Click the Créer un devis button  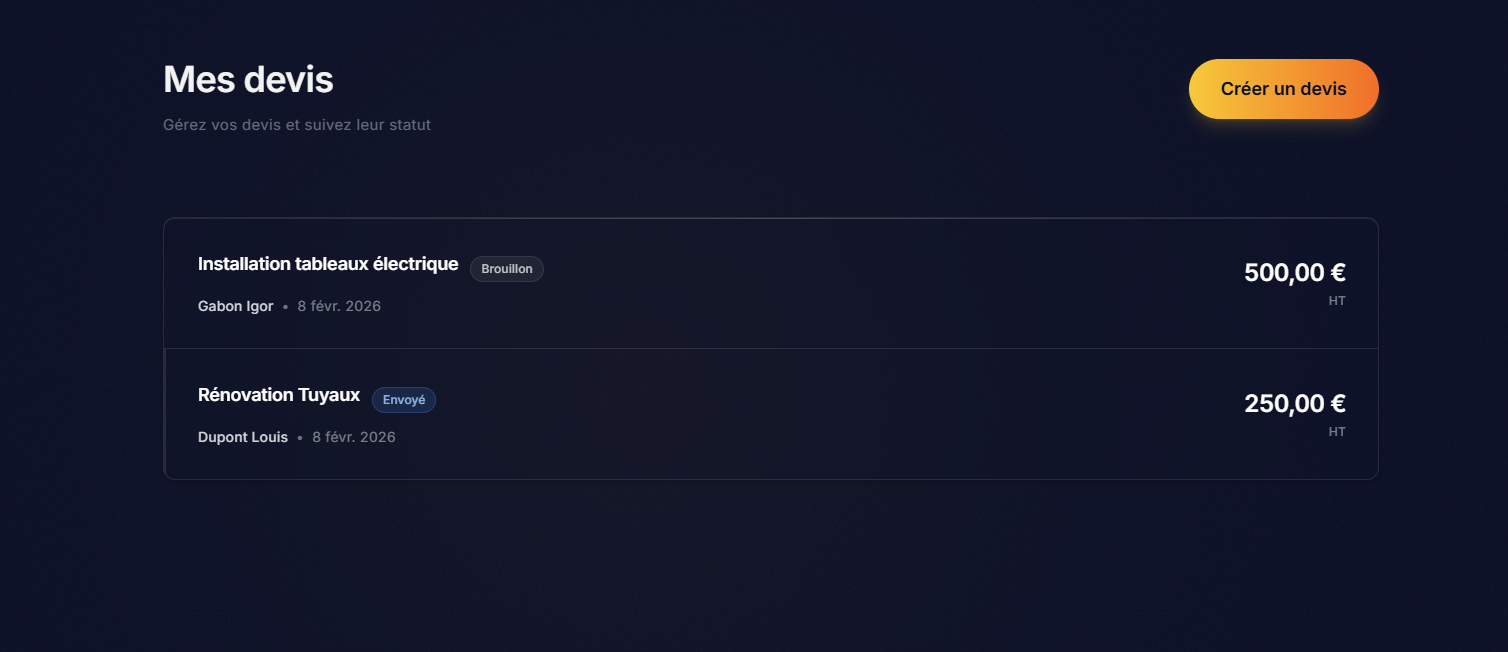(x=1283, y=89)
